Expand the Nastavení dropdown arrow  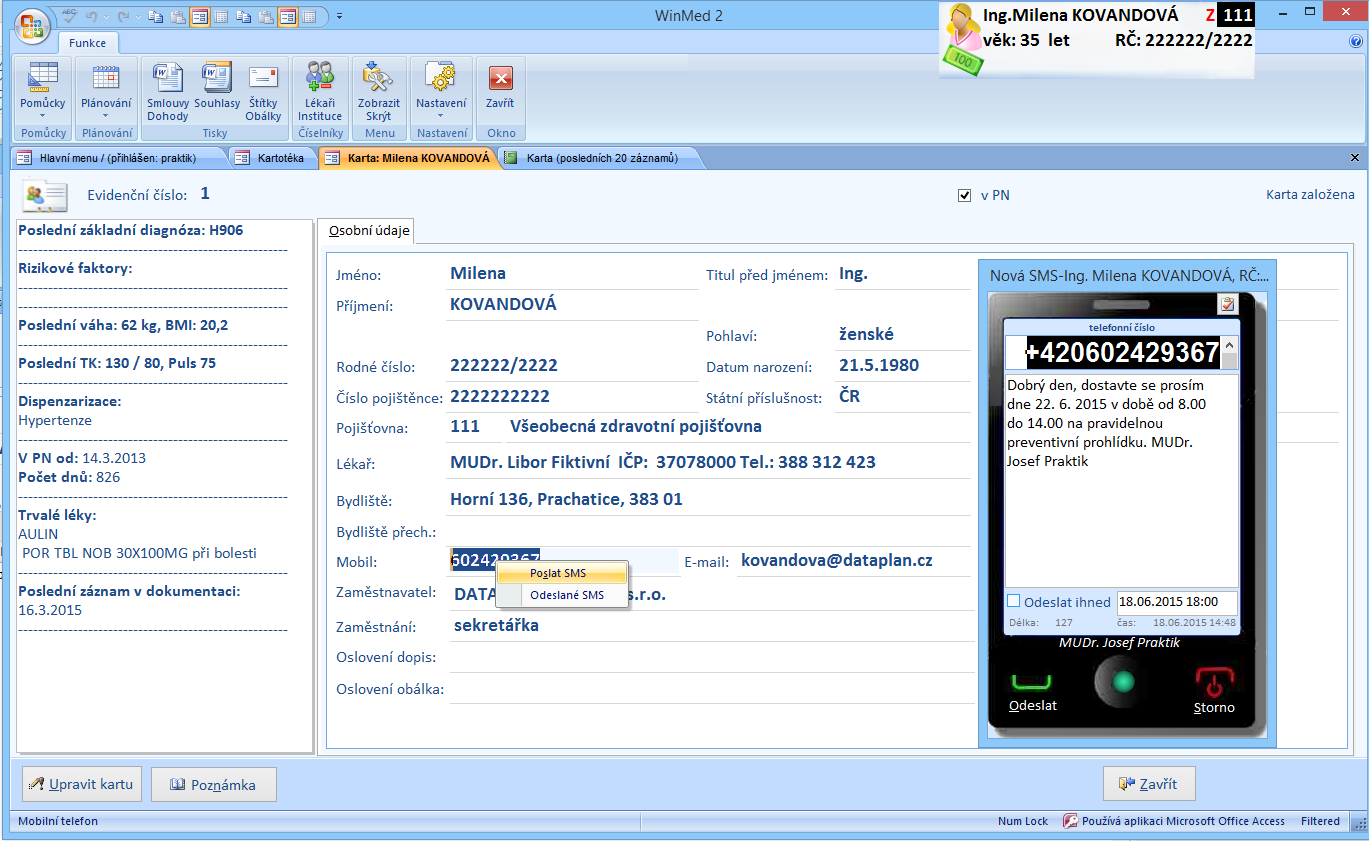[441, 115]
